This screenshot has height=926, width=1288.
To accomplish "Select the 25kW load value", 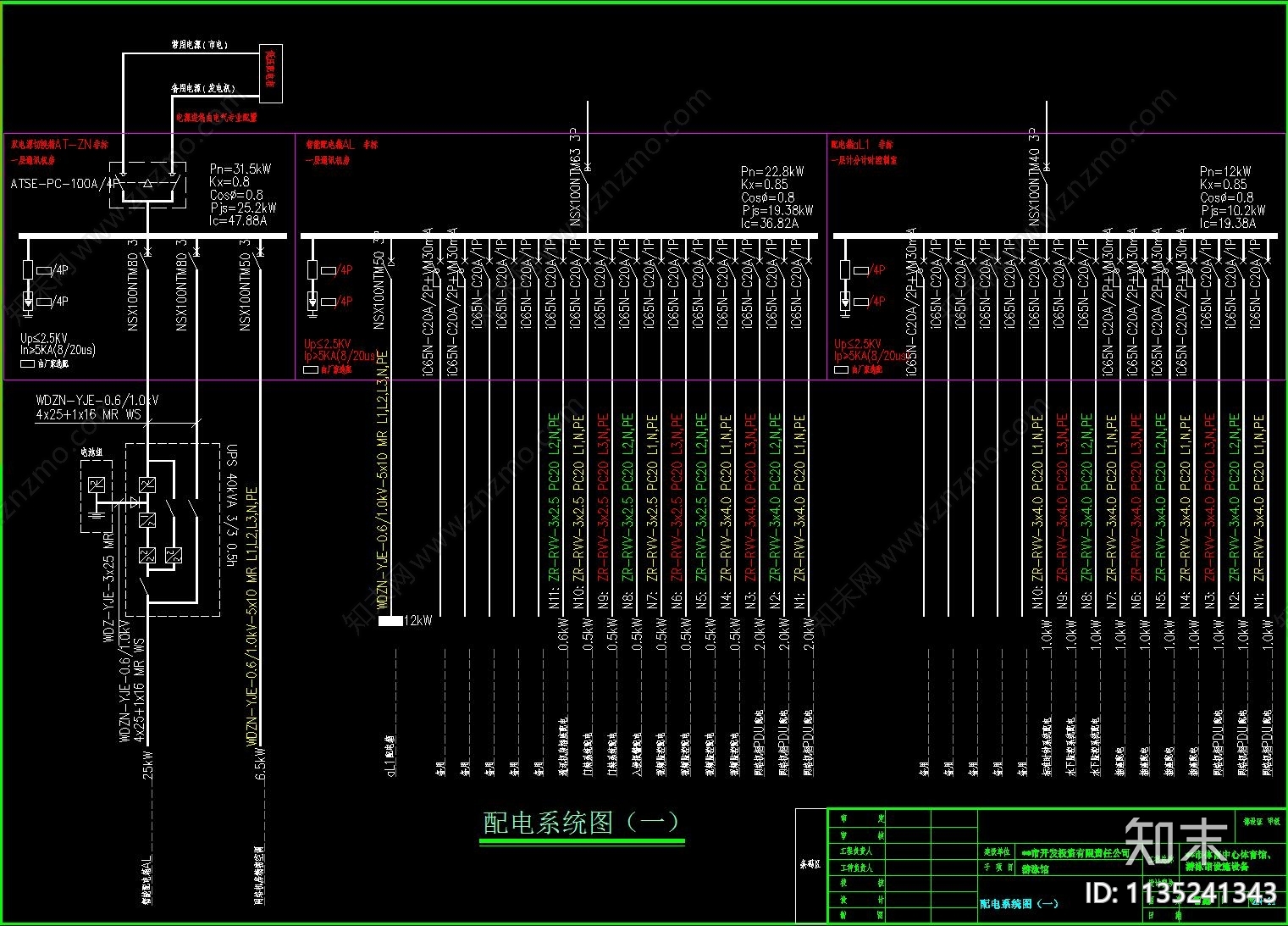I will (148, 766).
